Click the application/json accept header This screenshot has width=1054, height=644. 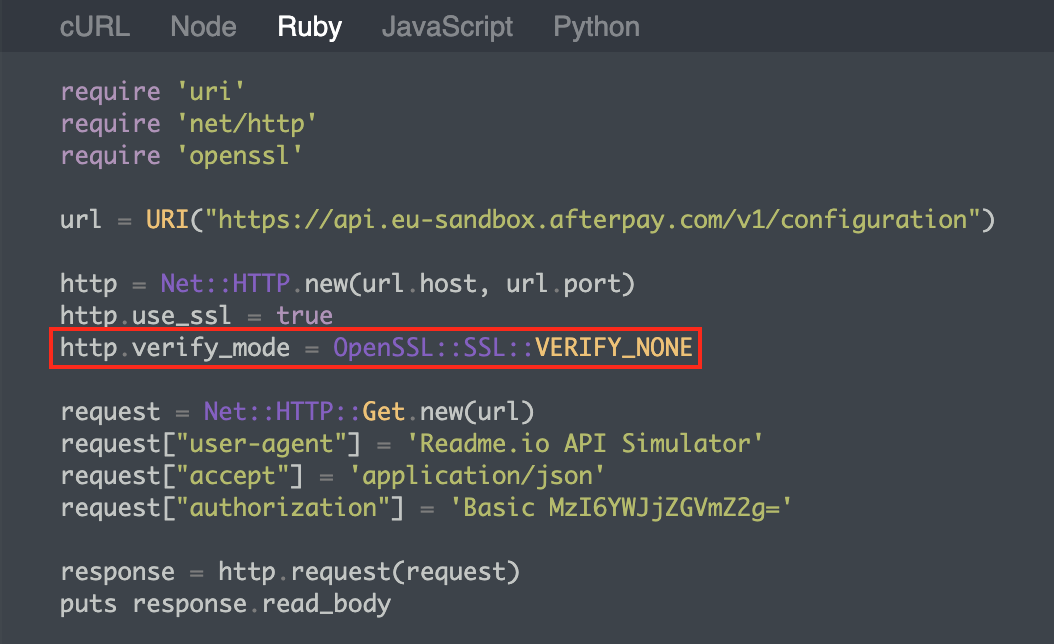pyautogui.click(x=478, y=475)
